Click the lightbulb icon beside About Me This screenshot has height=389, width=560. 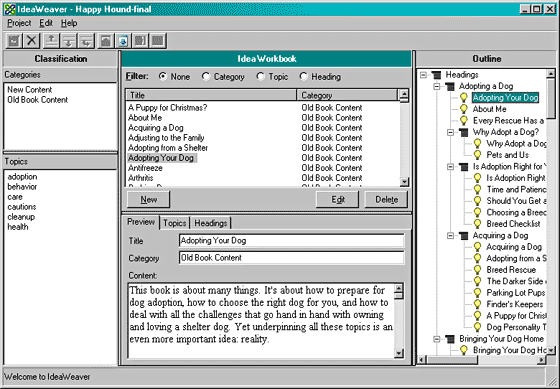[464, 109]
